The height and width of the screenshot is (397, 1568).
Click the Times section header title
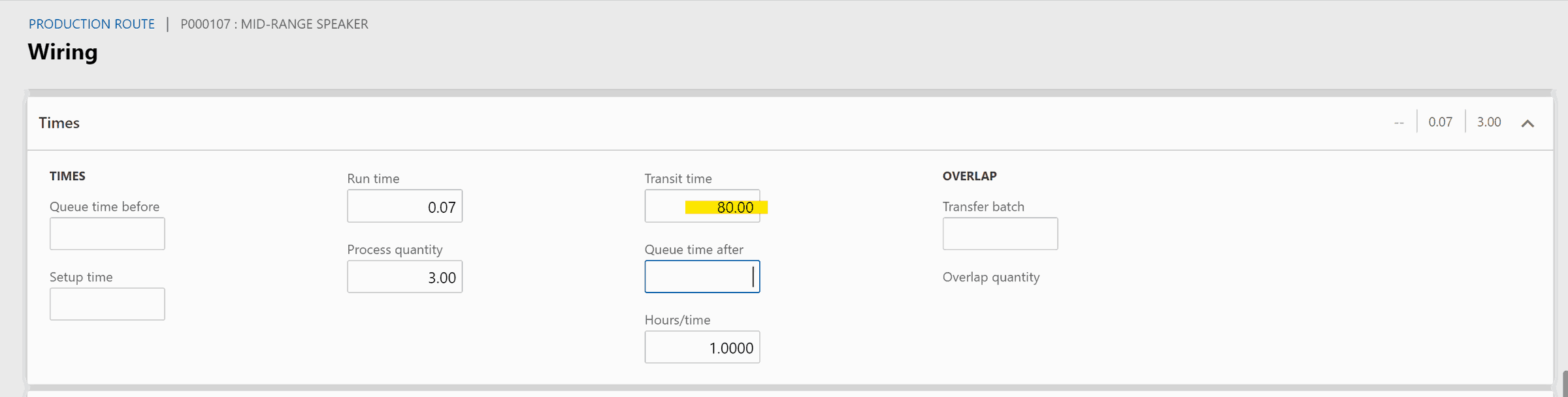coord(59,123)
